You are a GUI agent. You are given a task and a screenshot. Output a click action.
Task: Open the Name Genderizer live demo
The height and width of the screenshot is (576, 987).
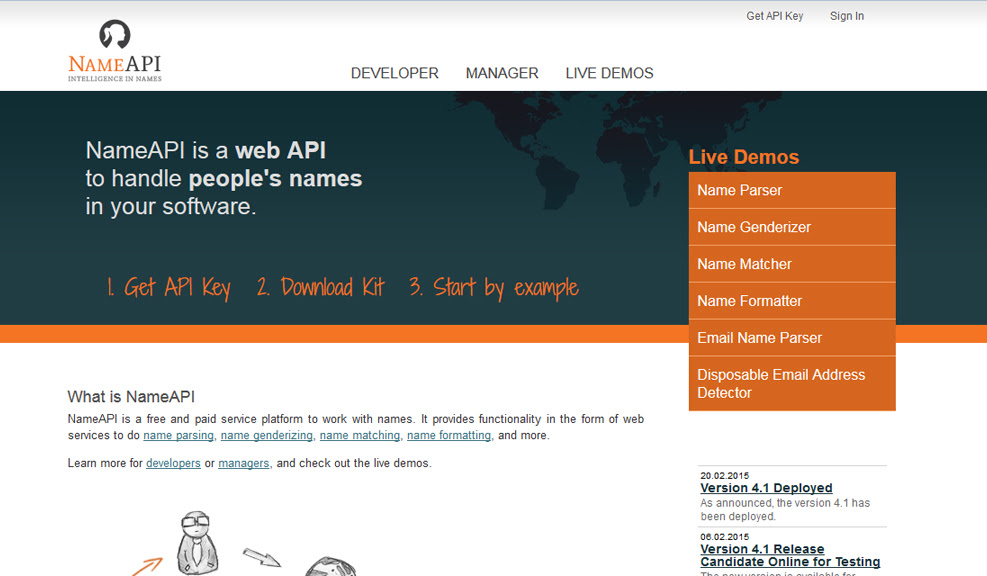[x=792, y=227]
